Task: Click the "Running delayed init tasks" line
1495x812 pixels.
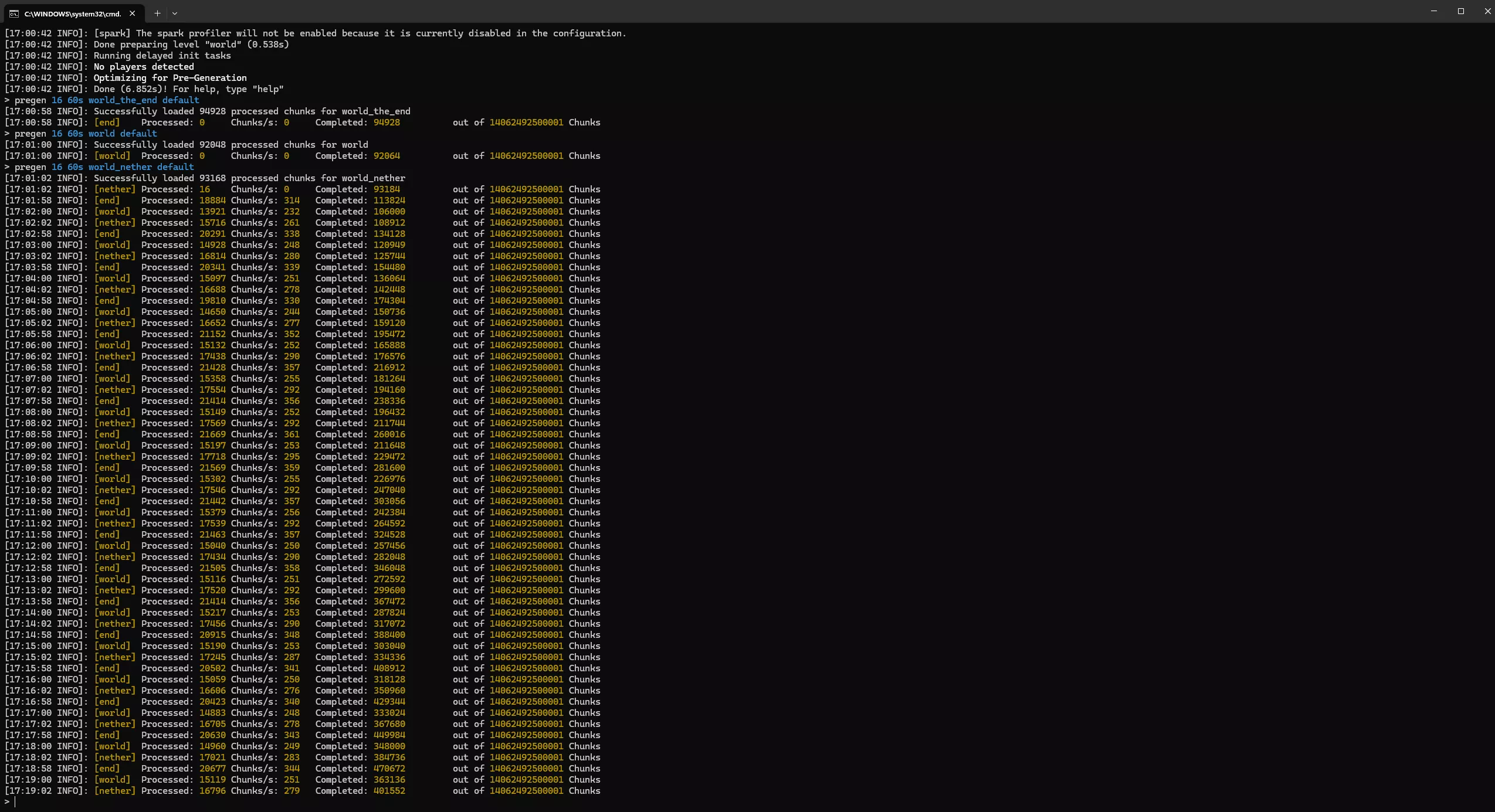Action: 162,56
